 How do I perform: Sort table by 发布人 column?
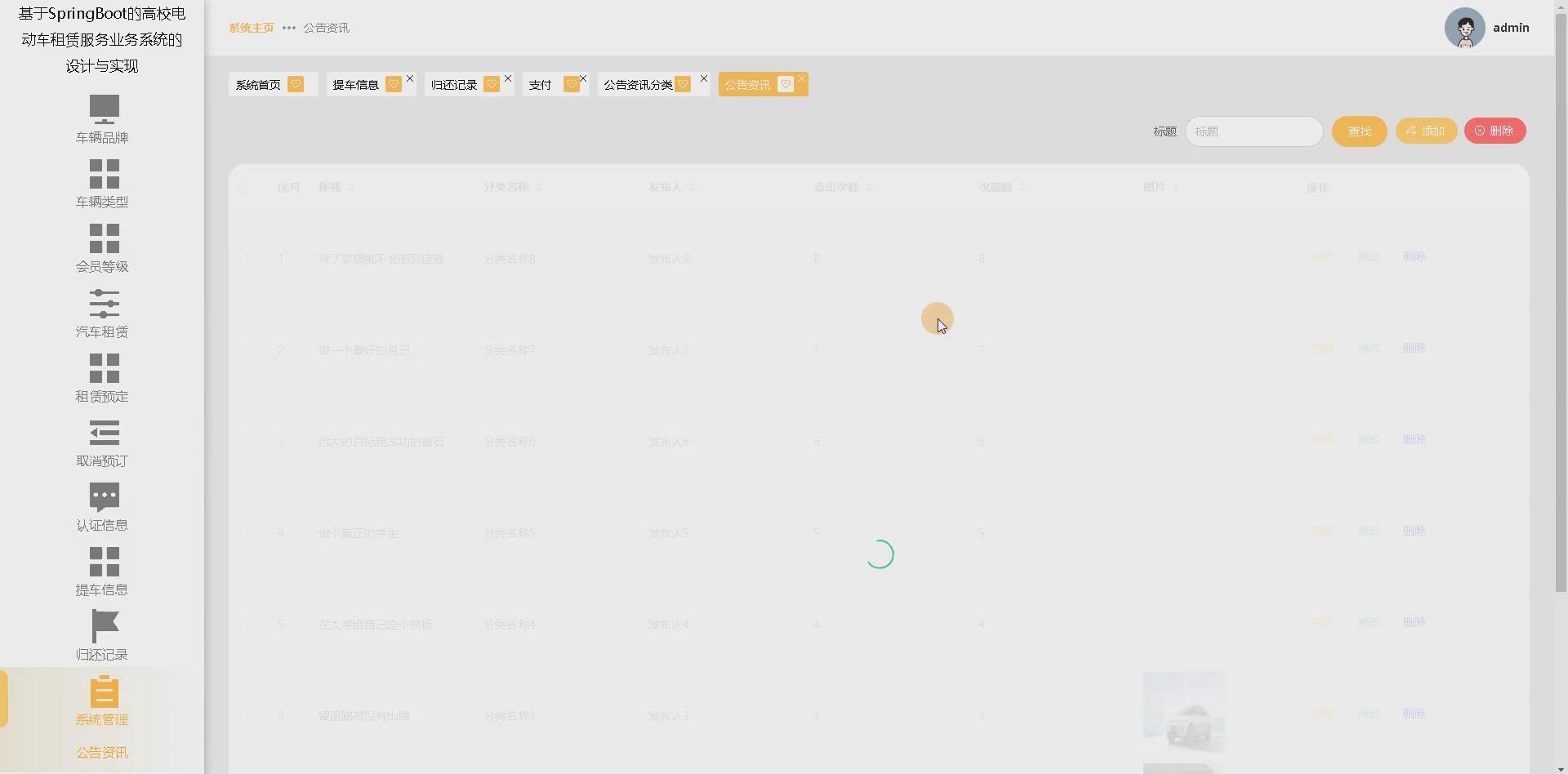(x=693, y=188)
